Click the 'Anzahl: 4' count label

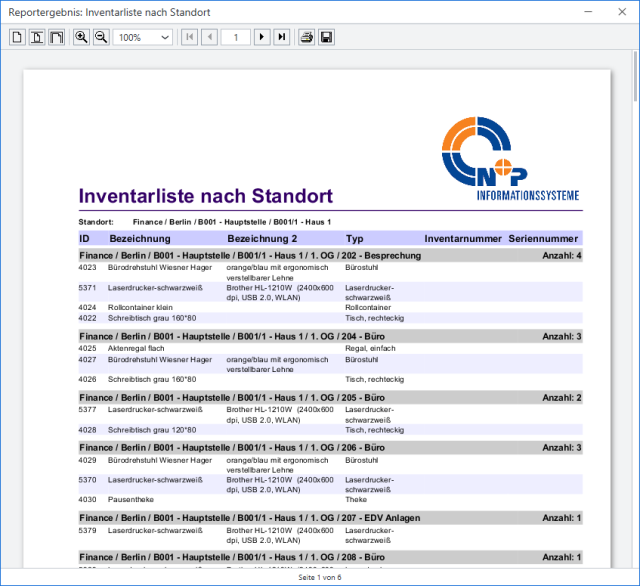[562, 255]
